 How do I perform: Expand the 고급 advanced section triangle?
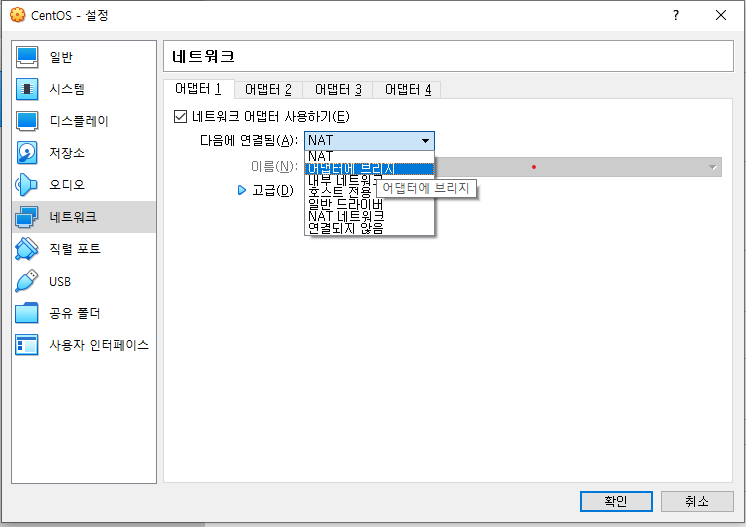pos(242,190)
